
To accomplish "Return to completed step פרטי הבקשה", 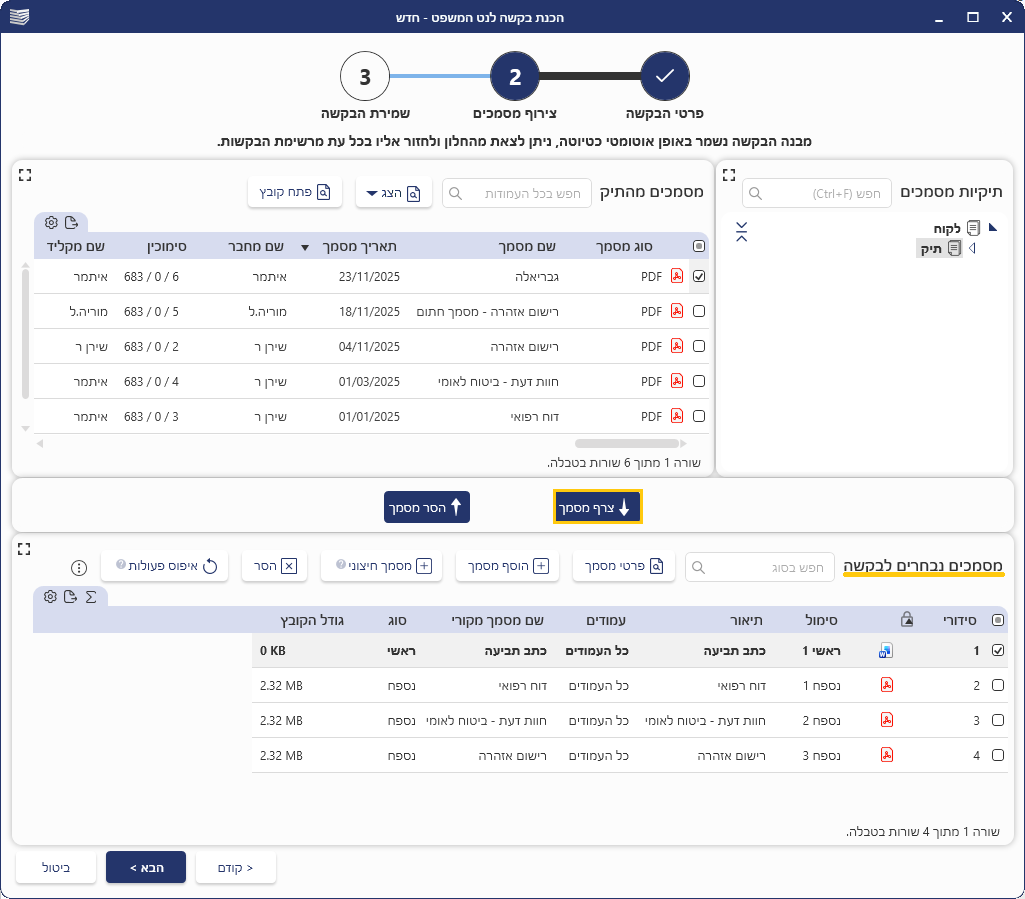I will (x=665, y=78).
